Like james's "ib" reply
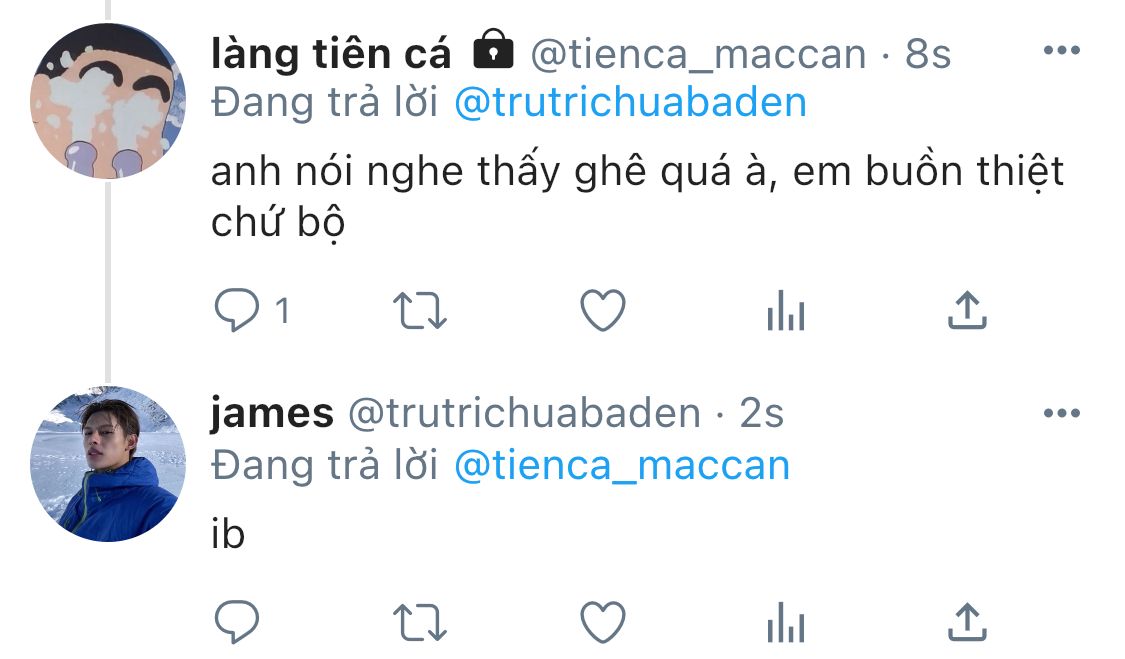Viewport: 1125px width, 659px height. coord(603,622)
